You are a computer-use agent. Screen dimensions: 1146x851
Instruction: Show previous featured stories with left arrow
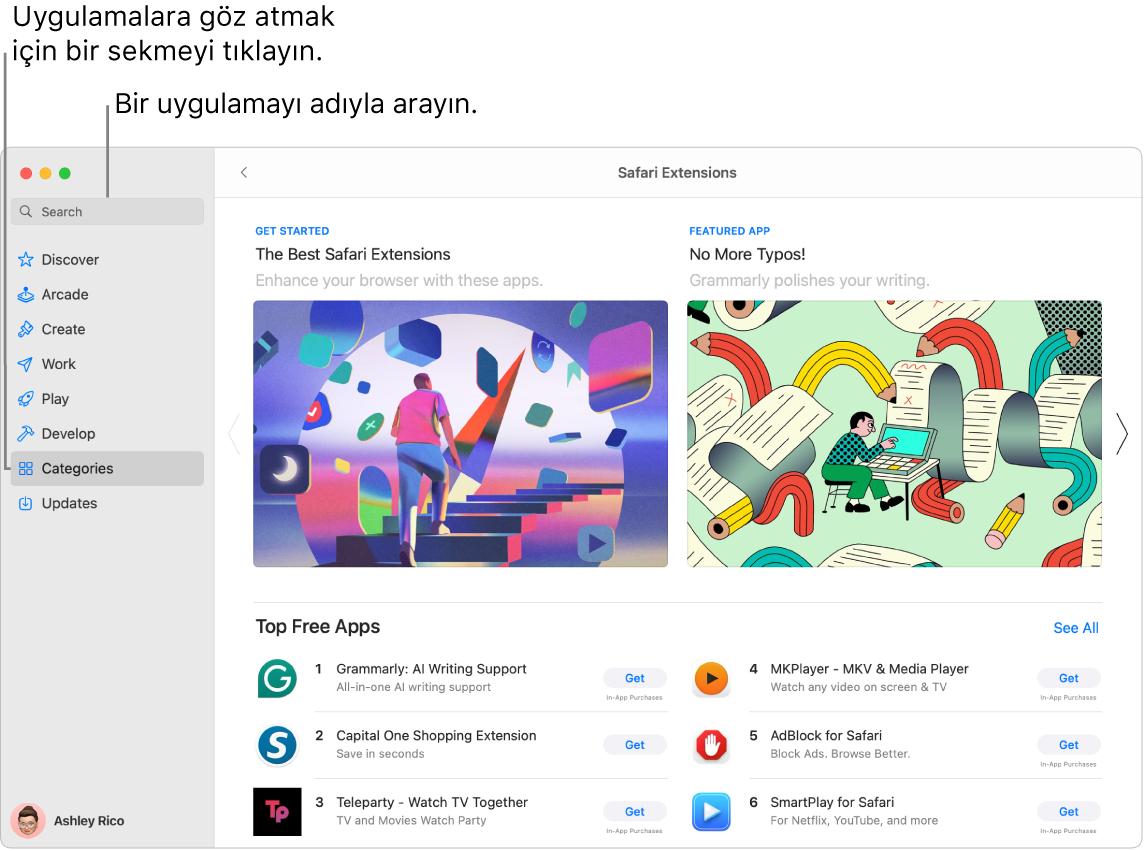pyautogui.click(x=235, y=434)
